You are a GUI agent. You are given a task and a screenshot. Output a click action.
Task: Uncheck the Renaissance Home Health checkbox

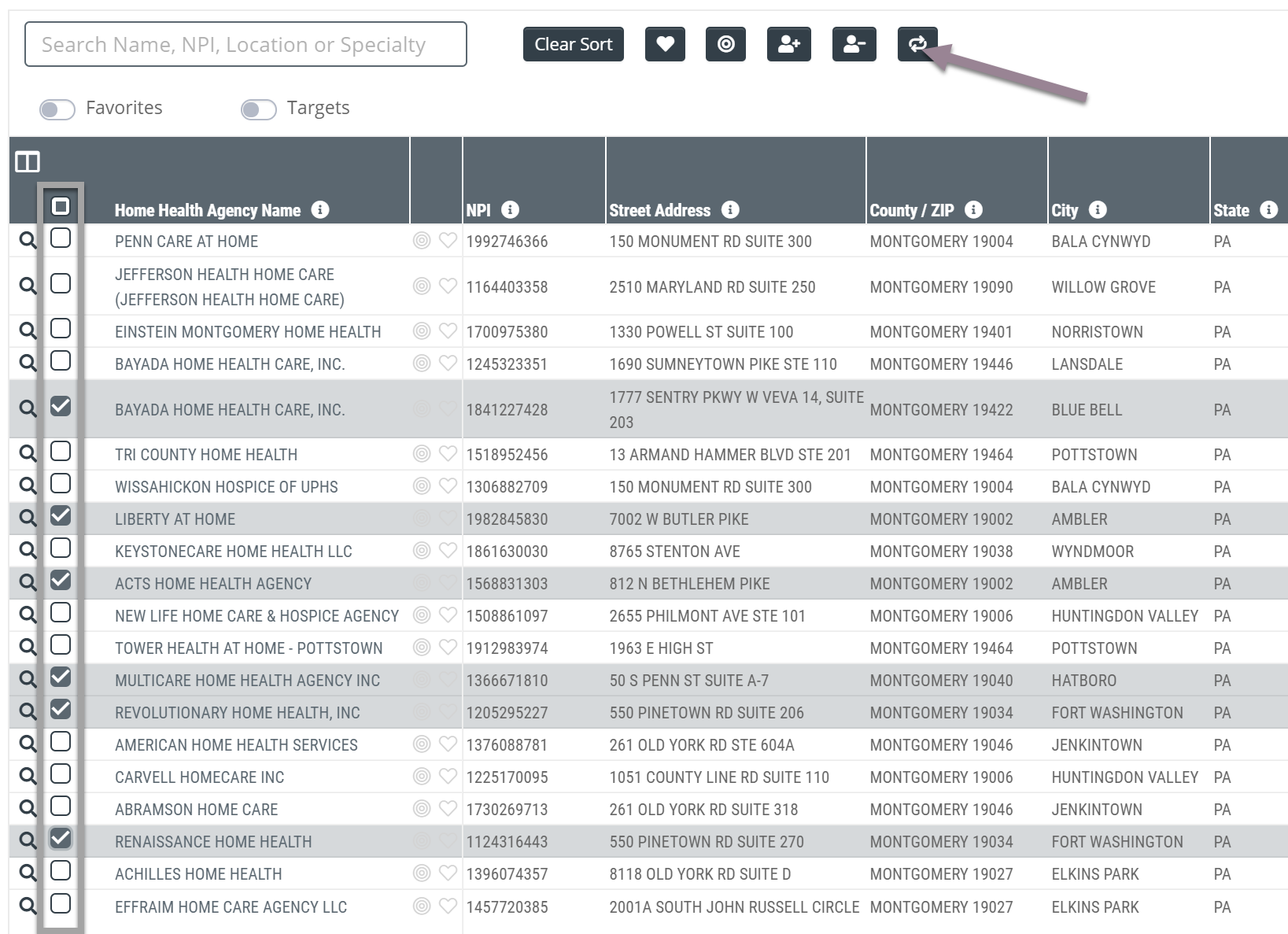click(x=61, y=838)
